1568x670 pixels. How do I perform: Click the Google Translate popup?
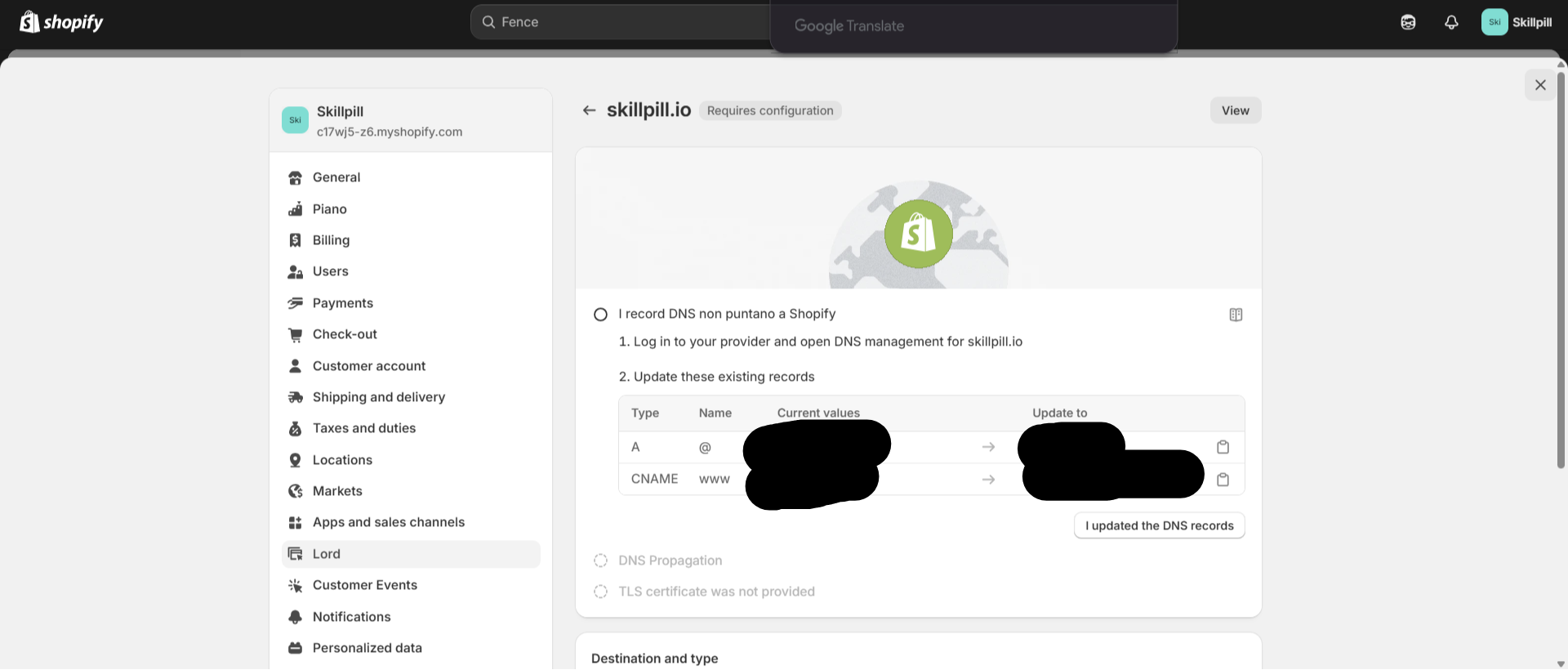(x=973, y=26)
